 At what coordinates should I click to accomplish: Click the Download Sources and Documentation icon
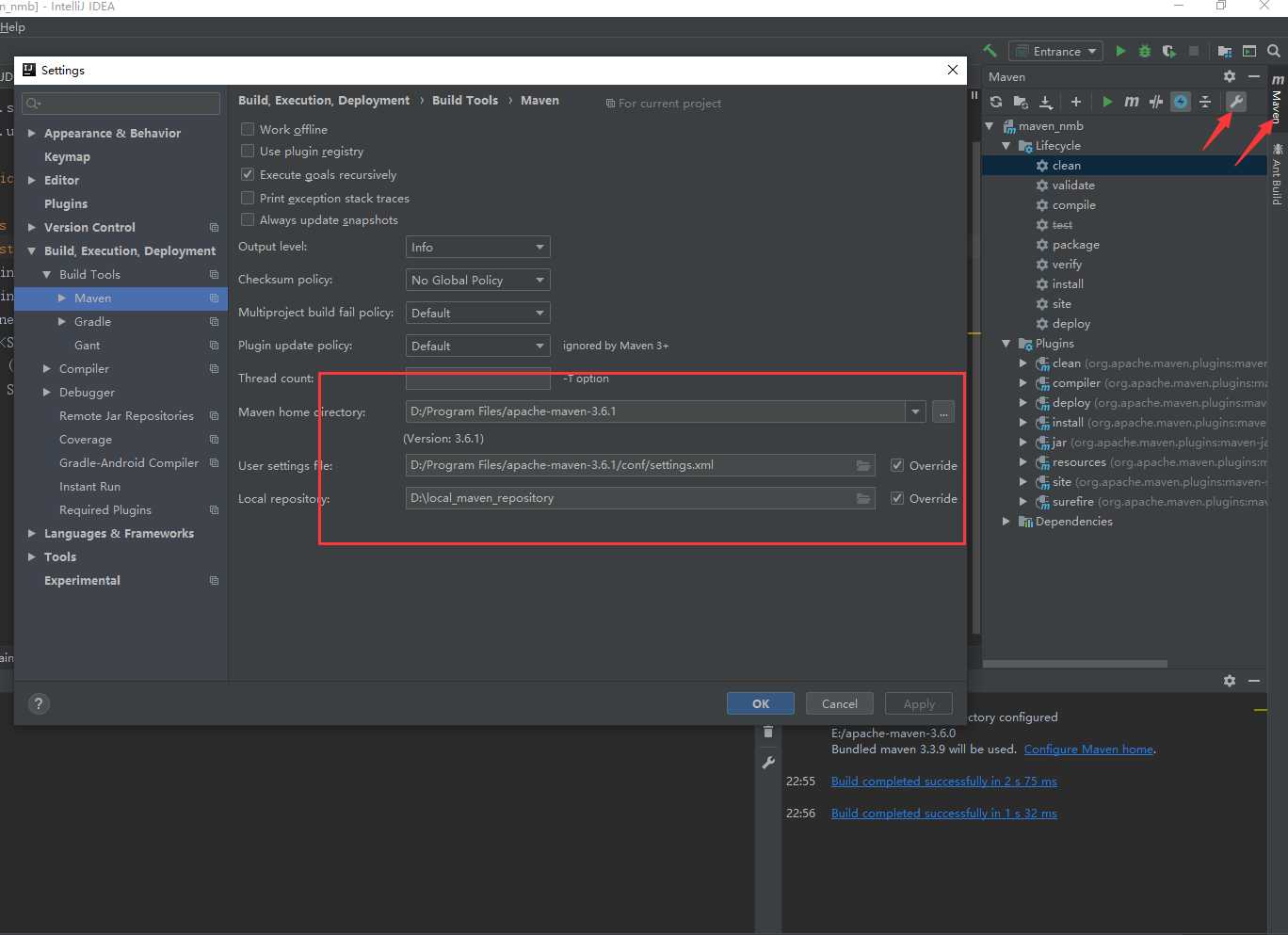click(x=1045, y=102)
